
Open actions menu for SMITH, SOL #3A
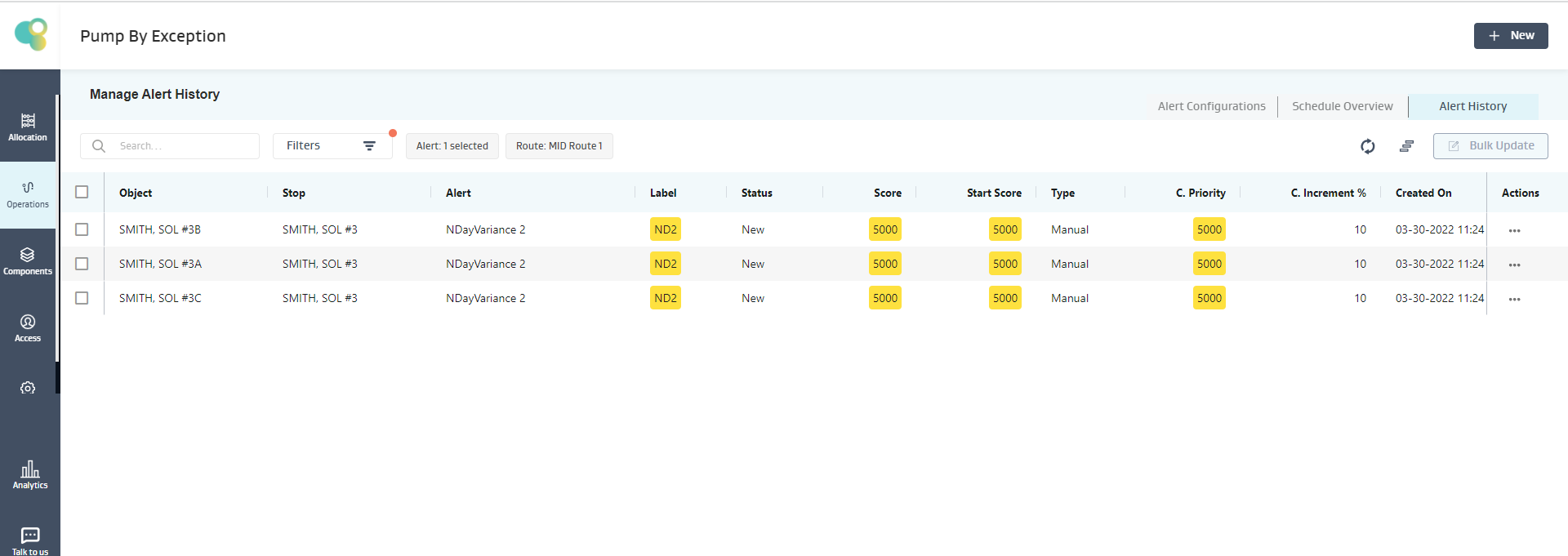(x=1514, y=265)
